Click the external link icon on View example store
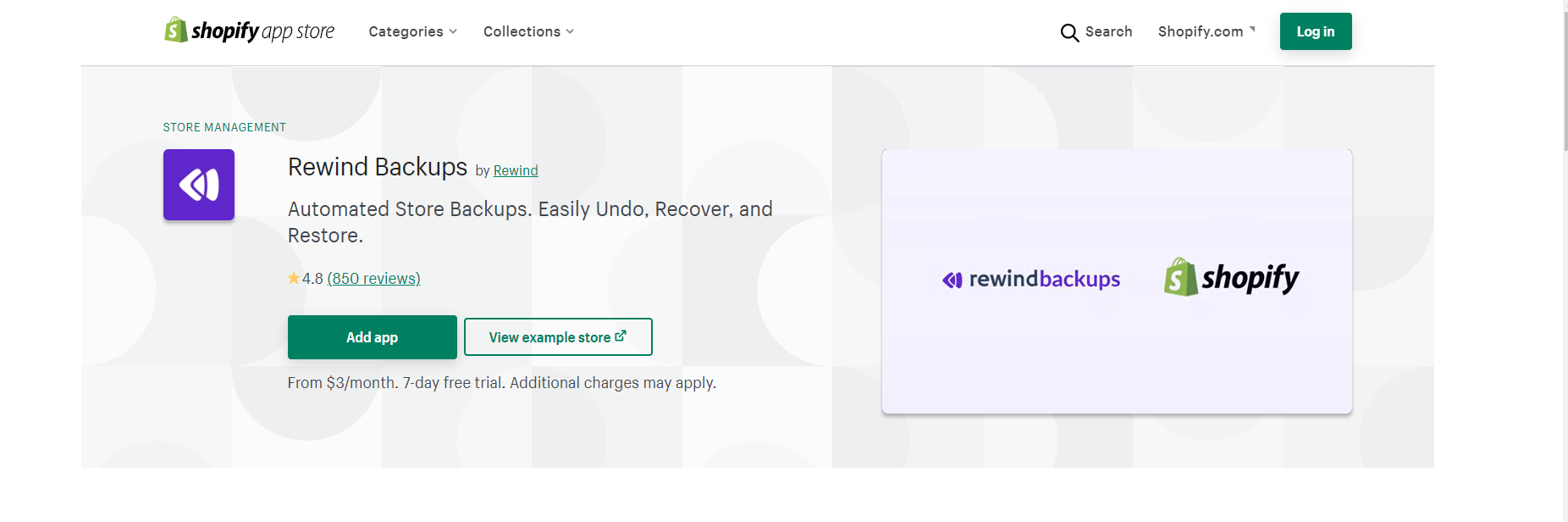 coord(621,336)
